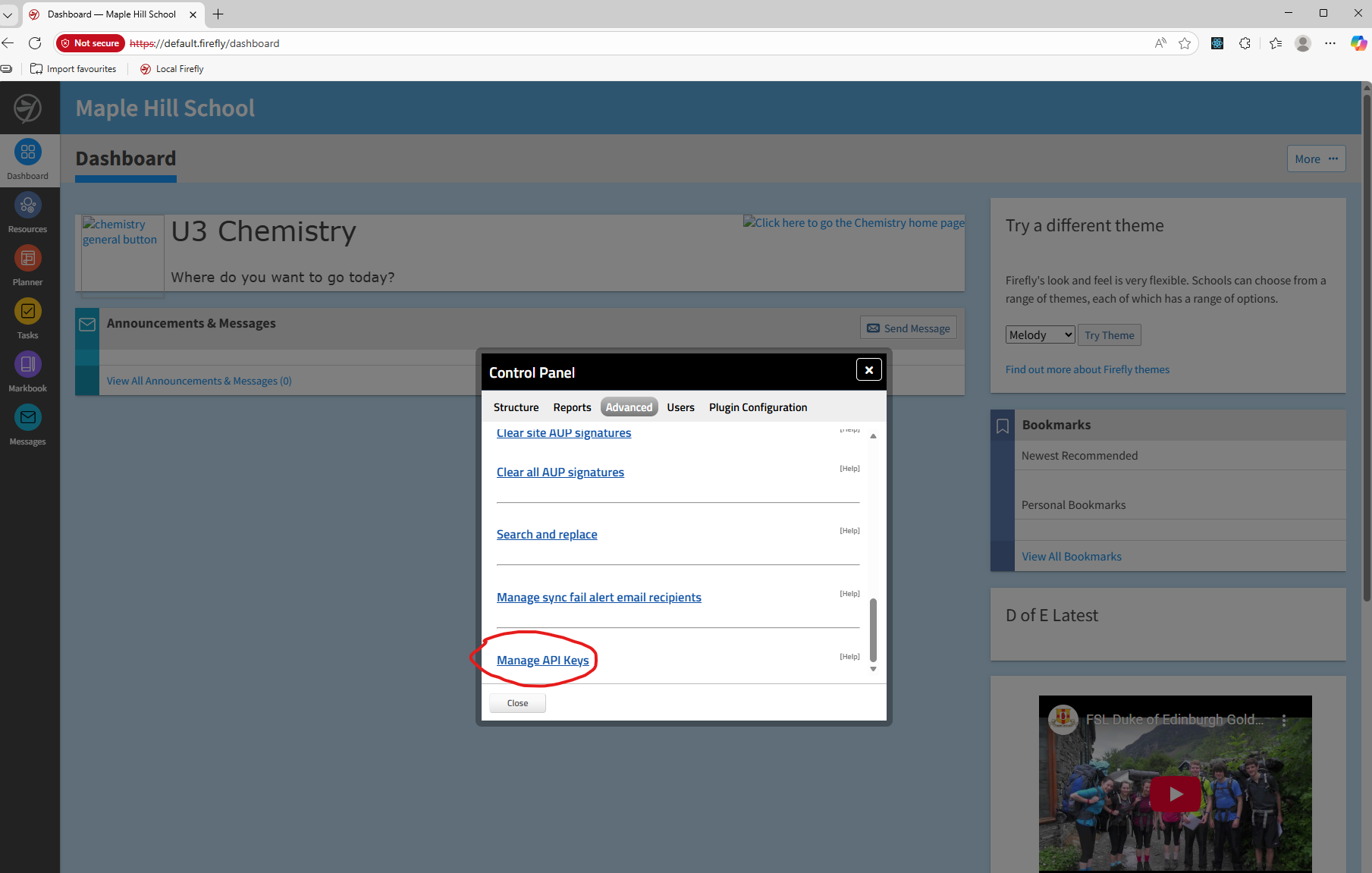The width and height of the screenshot is (1372, 873).
Task: Click Newest Recommended bookmarks row
Action: (x=1180, y=456)
